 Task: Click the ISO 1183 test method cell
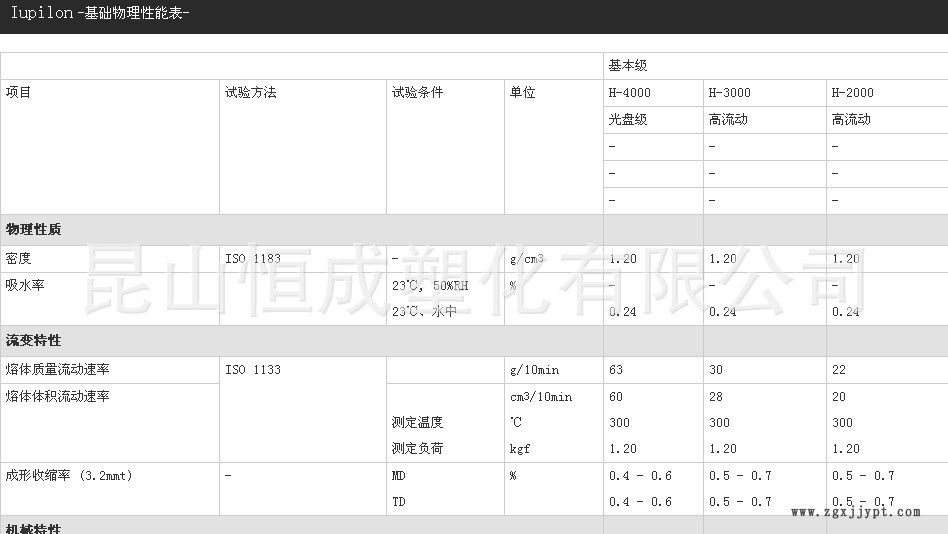click(x=253, y=259)
